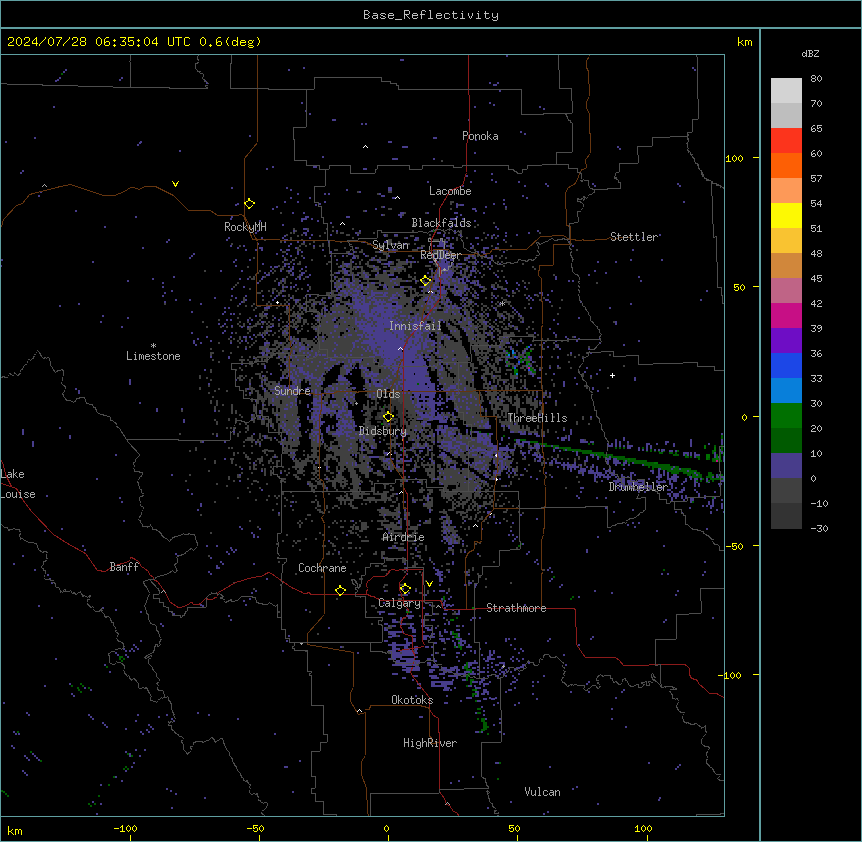Select the red swatch in dBZ legend
The image size is (862, 842).
coord(786,140)
